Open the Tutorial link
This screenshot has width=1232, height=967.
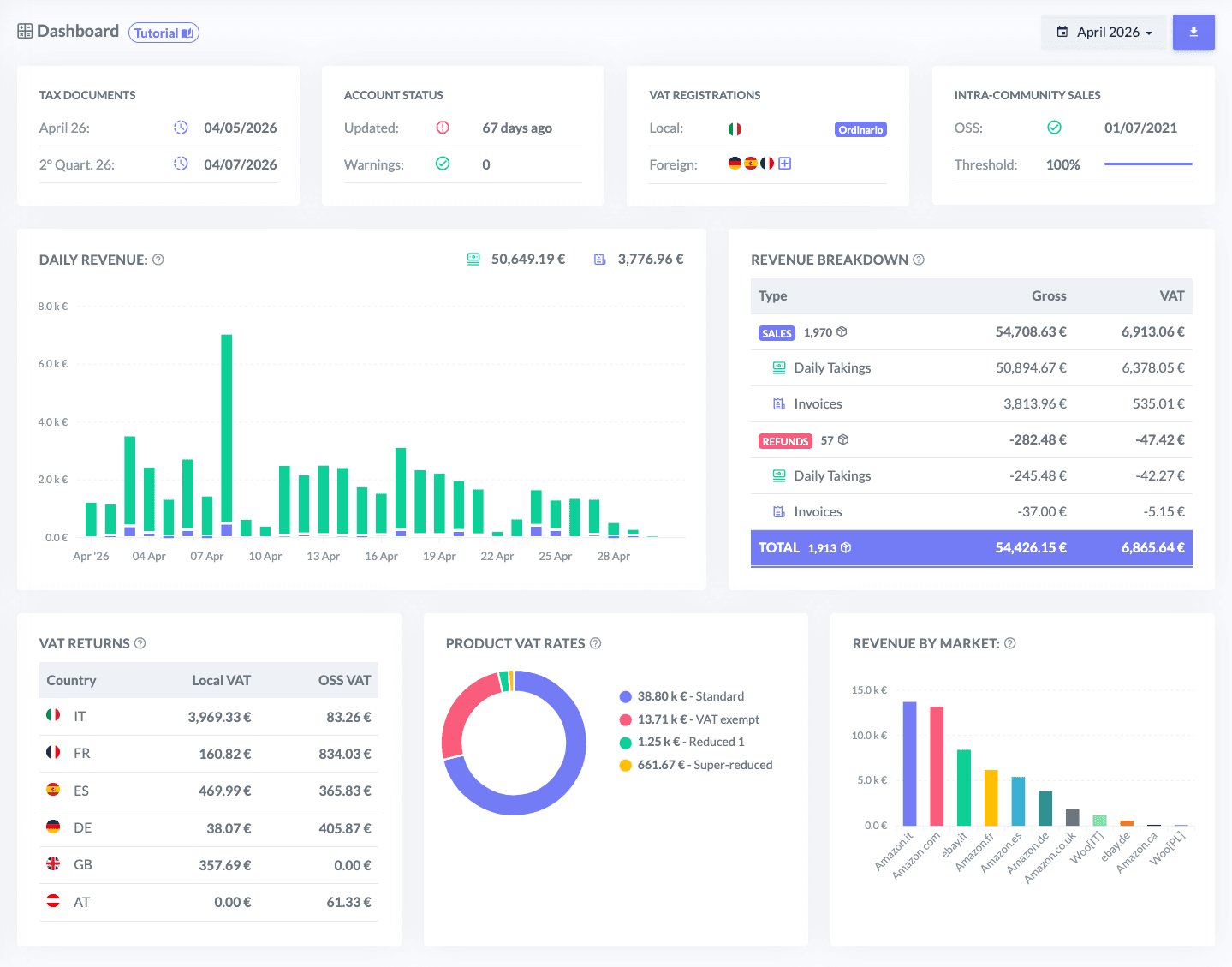(164, 33)
